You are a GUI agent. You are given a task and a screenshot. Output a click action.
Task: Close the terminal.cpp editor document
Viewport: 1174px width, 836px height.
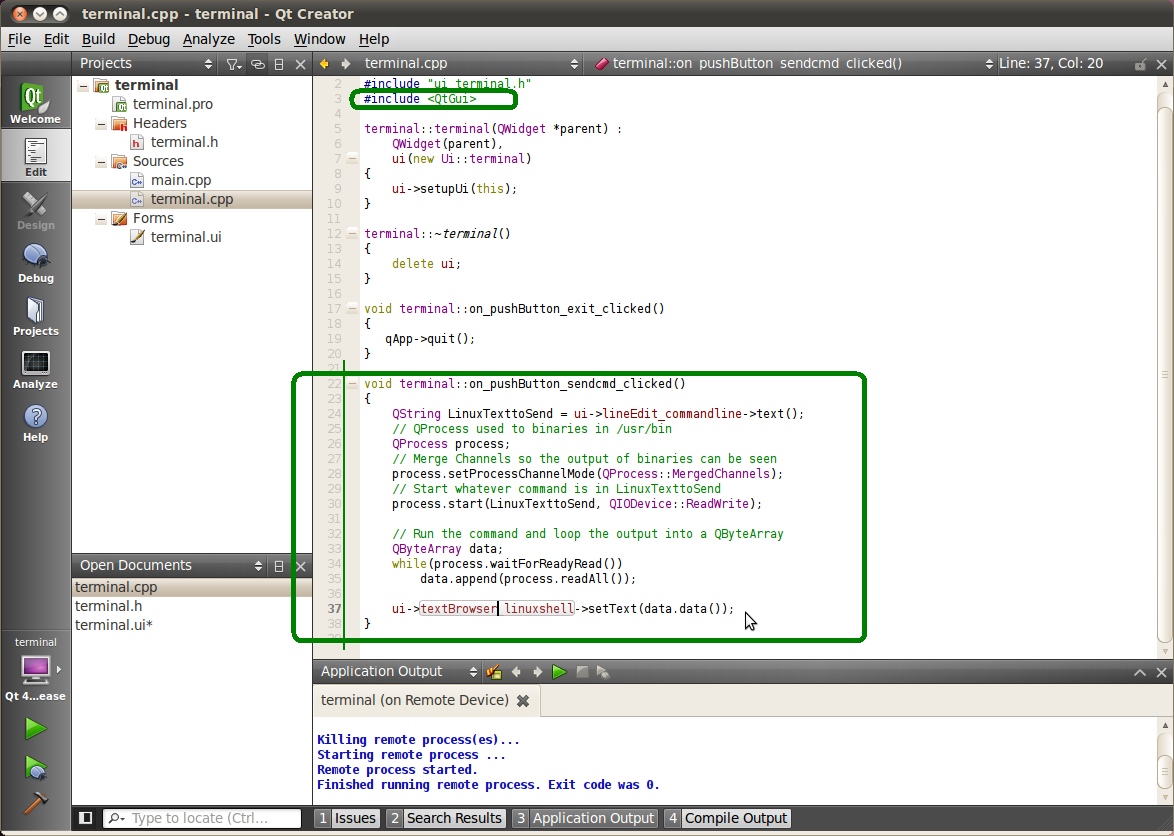click(1161, 64)
